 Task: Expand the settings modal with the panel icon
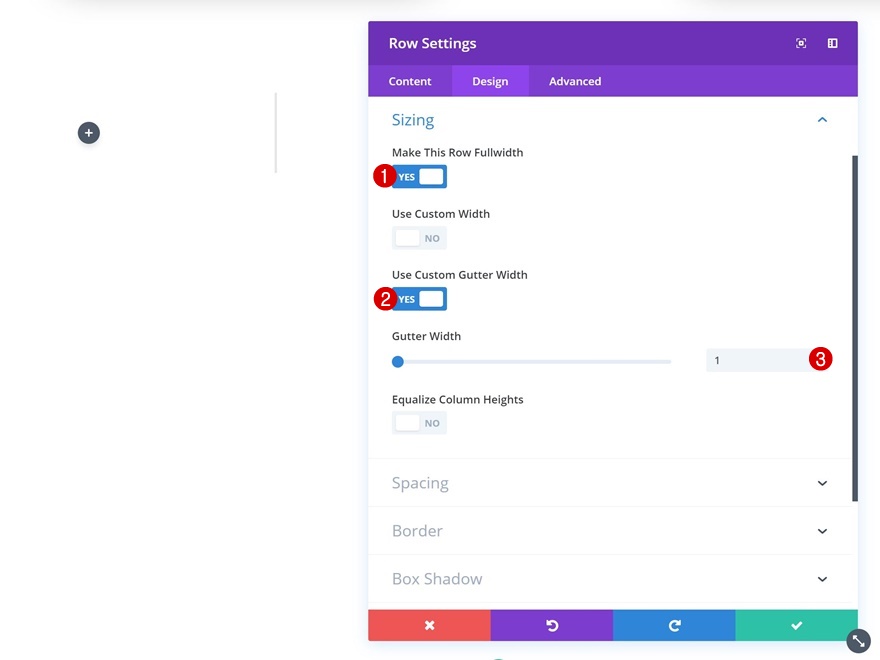(831, 43)
